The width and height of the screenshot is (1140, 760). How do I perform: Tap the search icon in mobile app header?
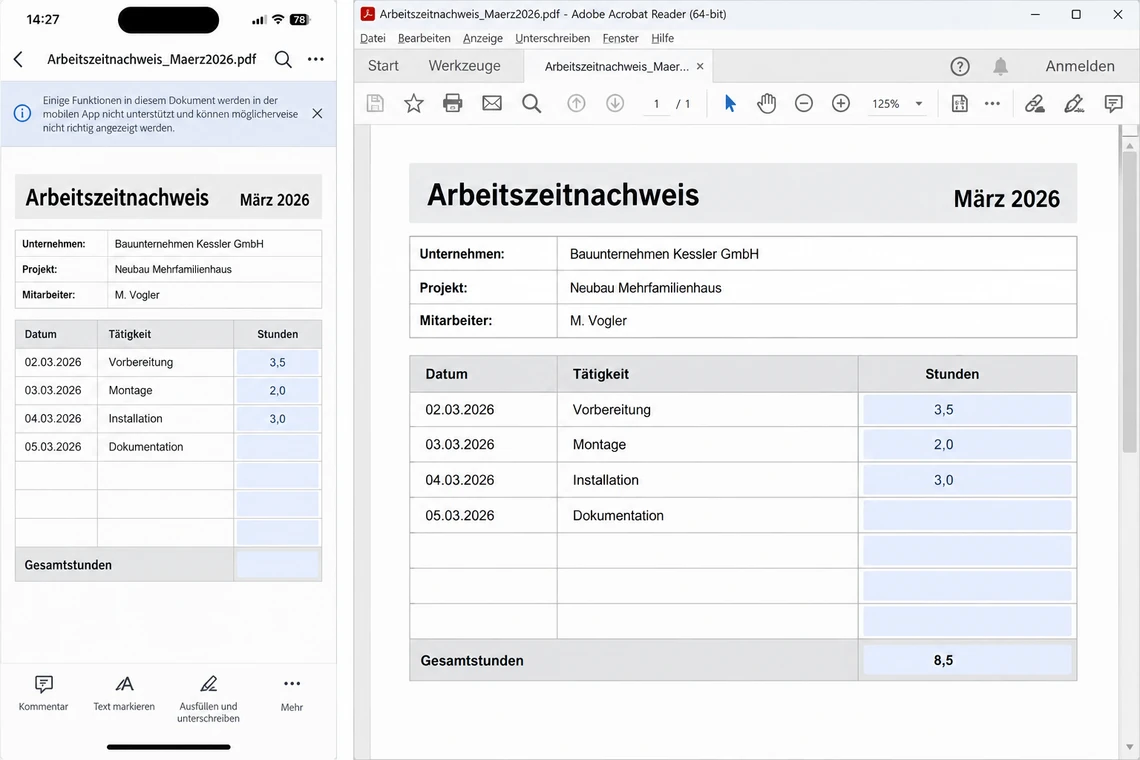[x=283, y=60]
